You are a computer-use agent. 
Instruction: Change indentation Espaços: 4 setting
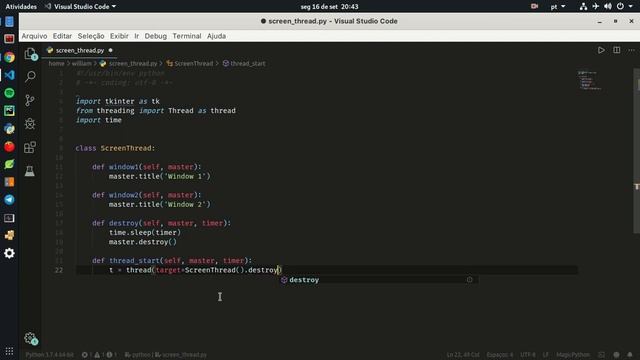tap(500, 355)
